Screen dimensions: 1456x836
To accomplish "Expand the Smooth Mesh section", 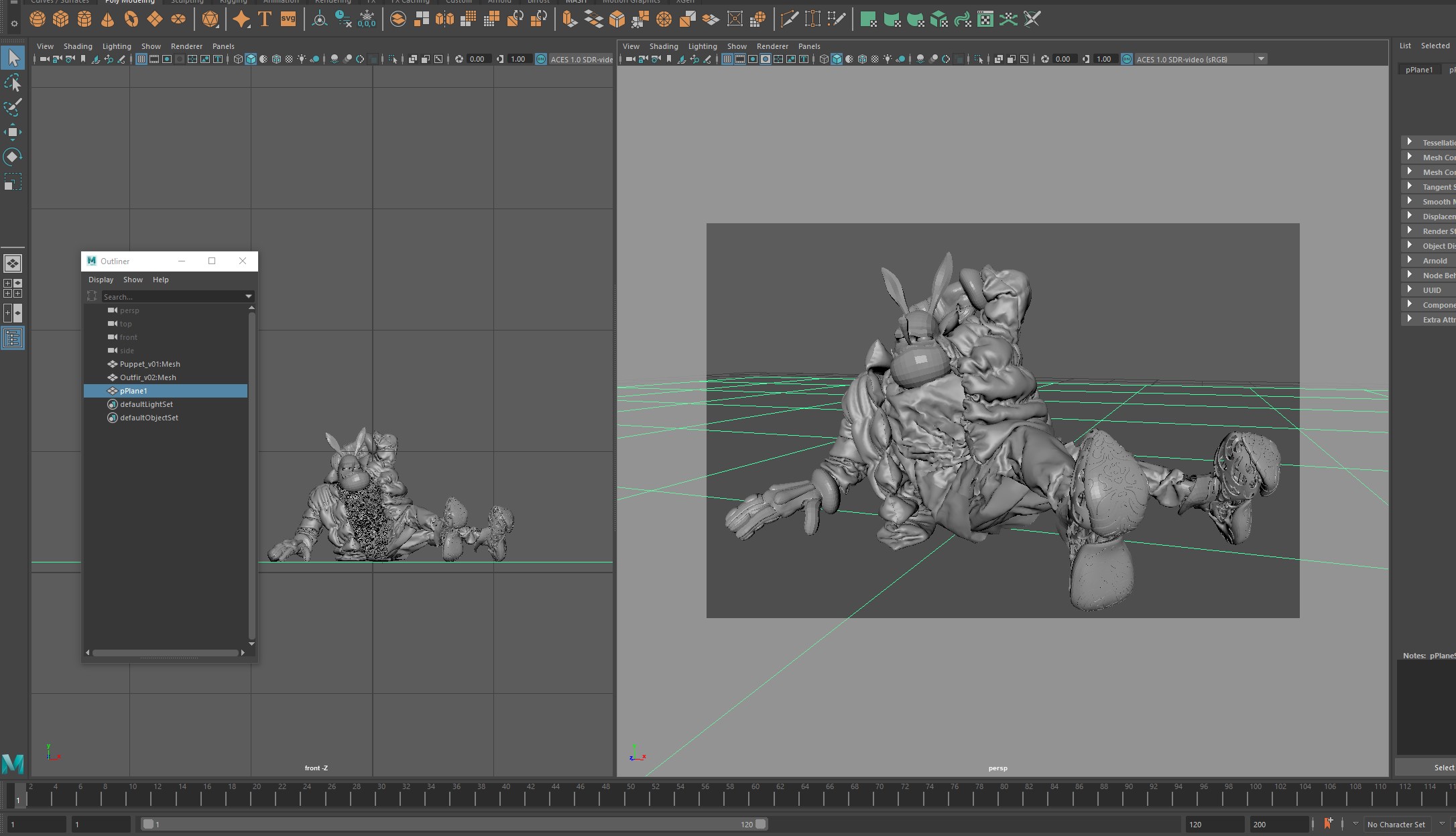I will (x=1410, y=201).
